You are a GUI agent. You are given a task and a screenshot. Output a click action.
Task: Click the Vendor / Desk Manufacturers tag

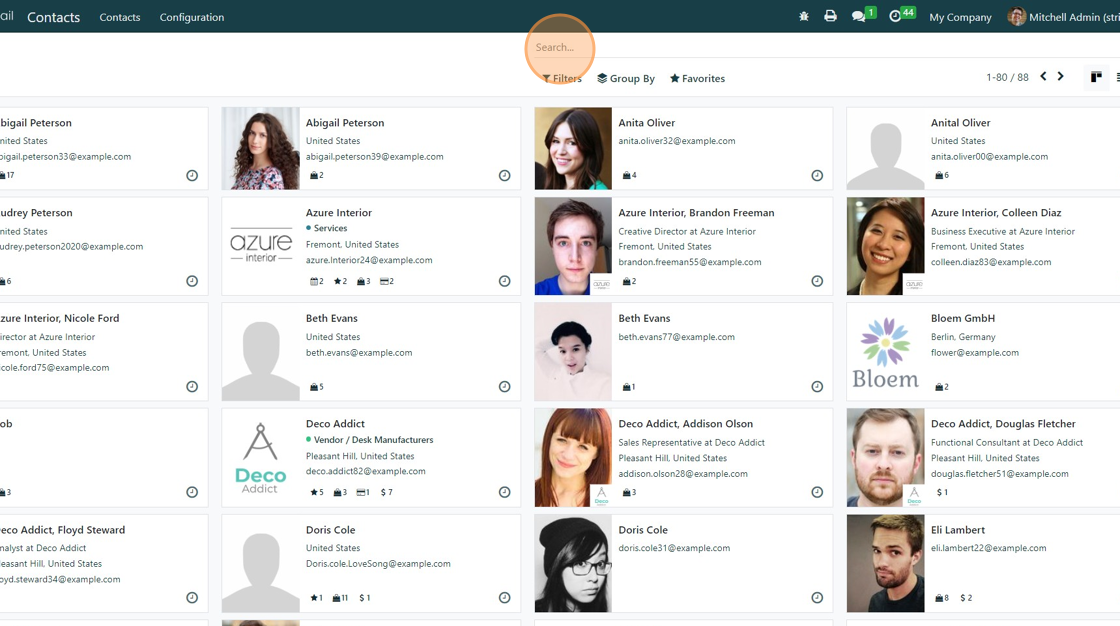(x=369, y=439)
